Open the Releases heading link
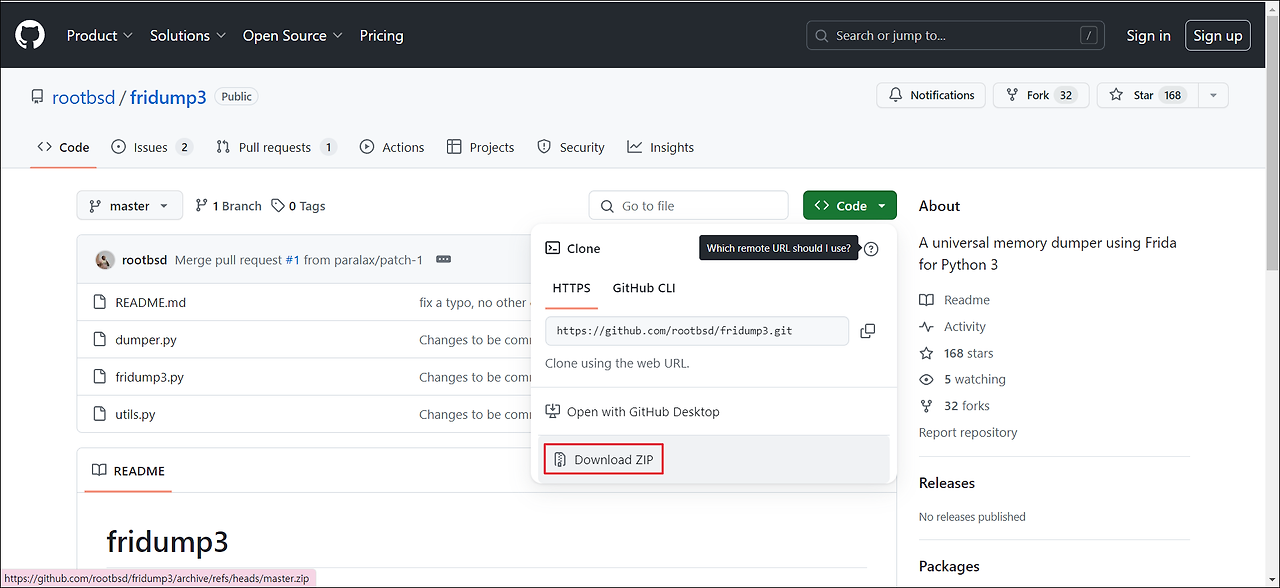Image resolution: width=1280 pixels, height=588 pixels. pyautogui.click(x=947, y=483)
